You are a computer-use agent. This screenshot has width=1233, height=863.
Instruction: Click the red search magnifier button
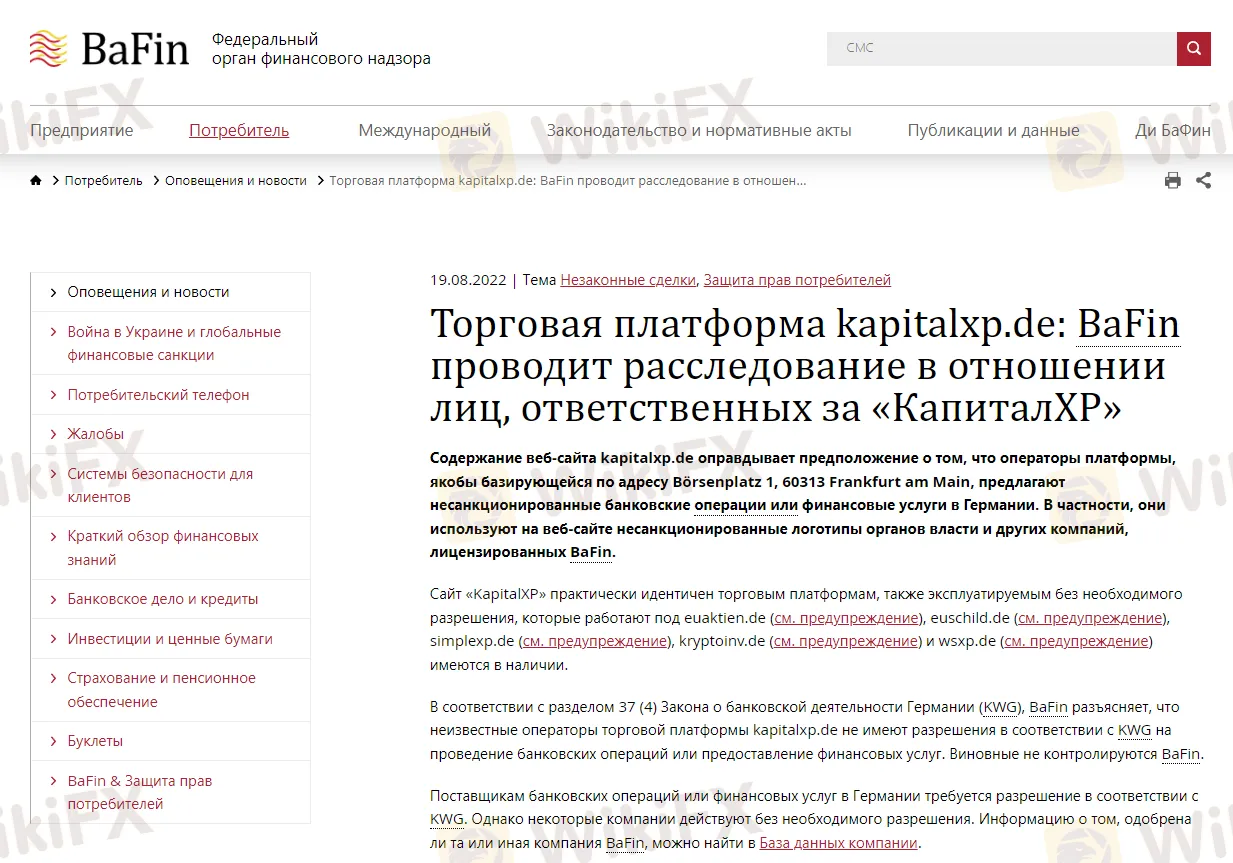(1193, 48)
